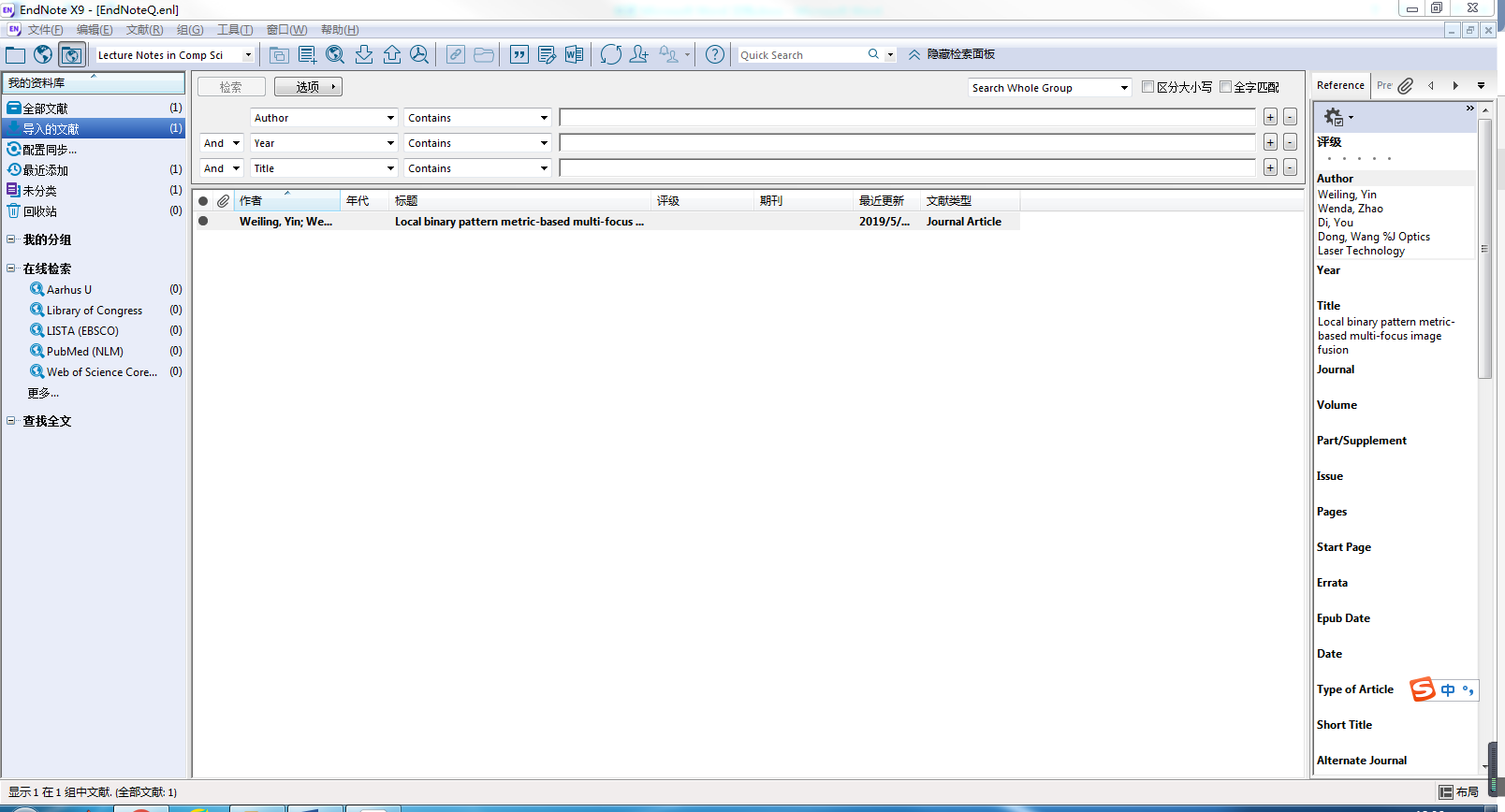Viewport: 1505px width, 812px height.
Task: Open the tab list dropdown in Reference panel
Action: pos(1482,85)
